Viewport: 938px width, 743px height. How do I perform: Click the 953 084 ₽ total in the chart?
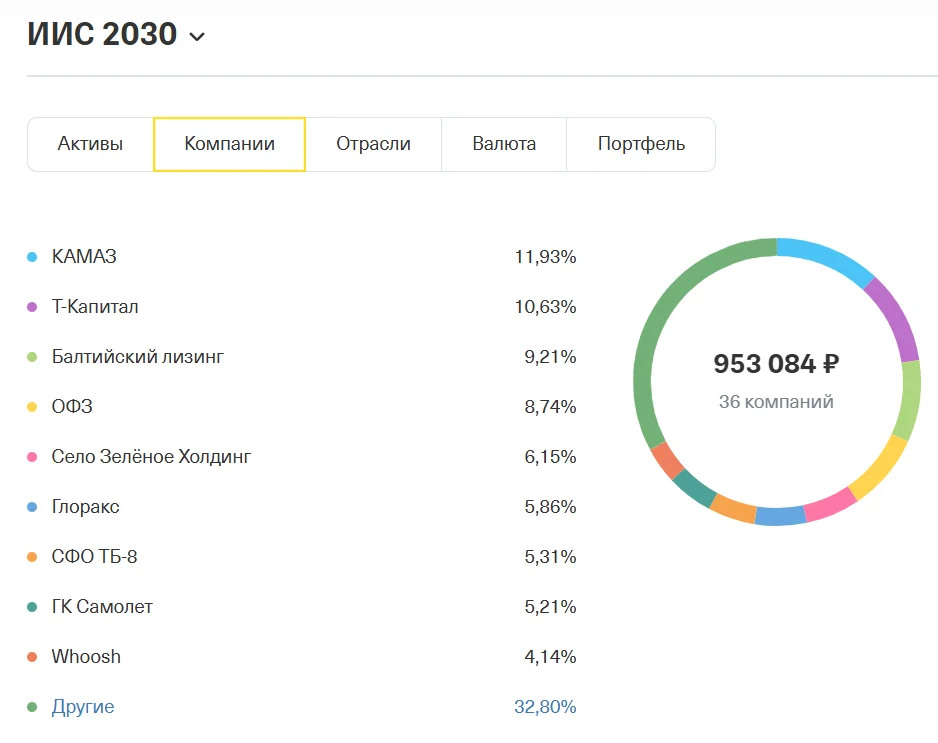click(776, 364)
